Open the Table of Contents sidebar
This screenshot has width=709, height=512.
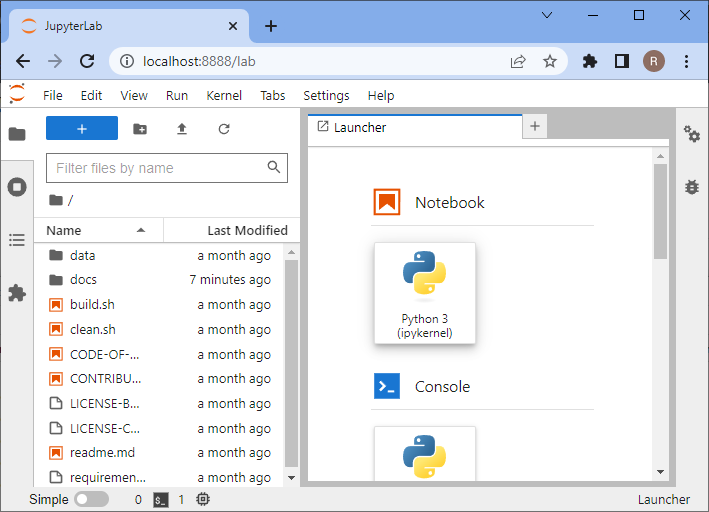point(16,240)
